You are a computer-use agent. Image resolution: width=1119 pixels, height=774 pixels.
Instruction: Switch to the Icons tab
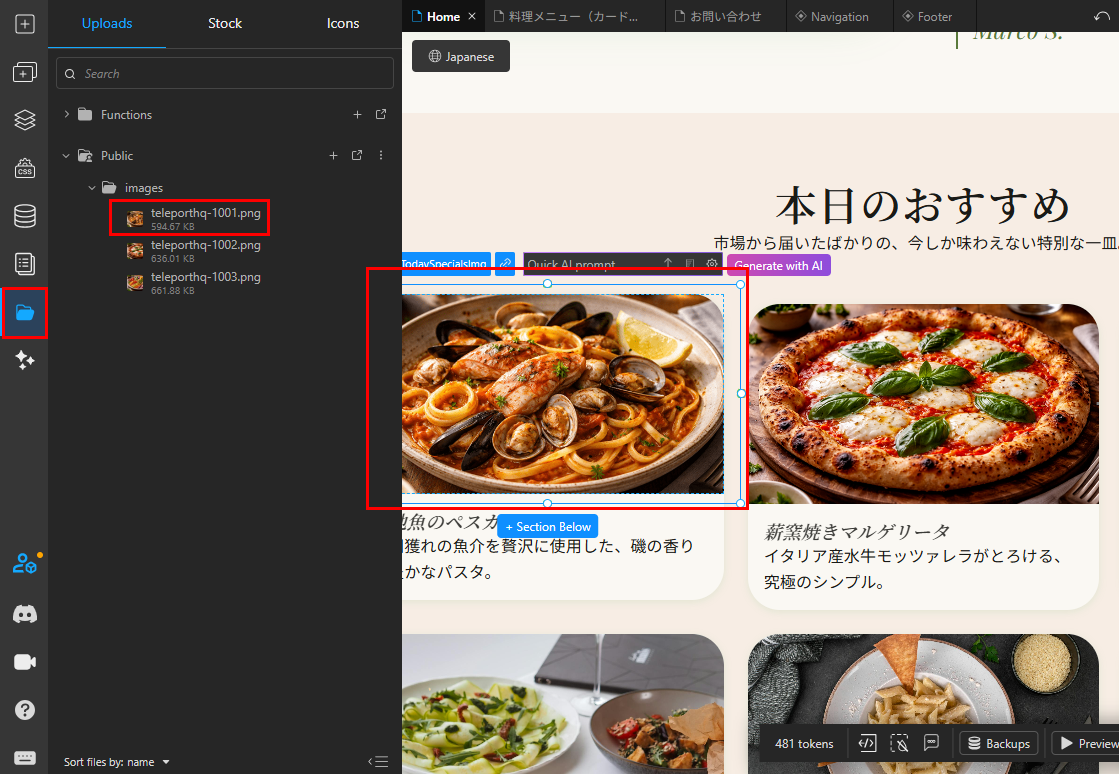click(x=343, y=24)
